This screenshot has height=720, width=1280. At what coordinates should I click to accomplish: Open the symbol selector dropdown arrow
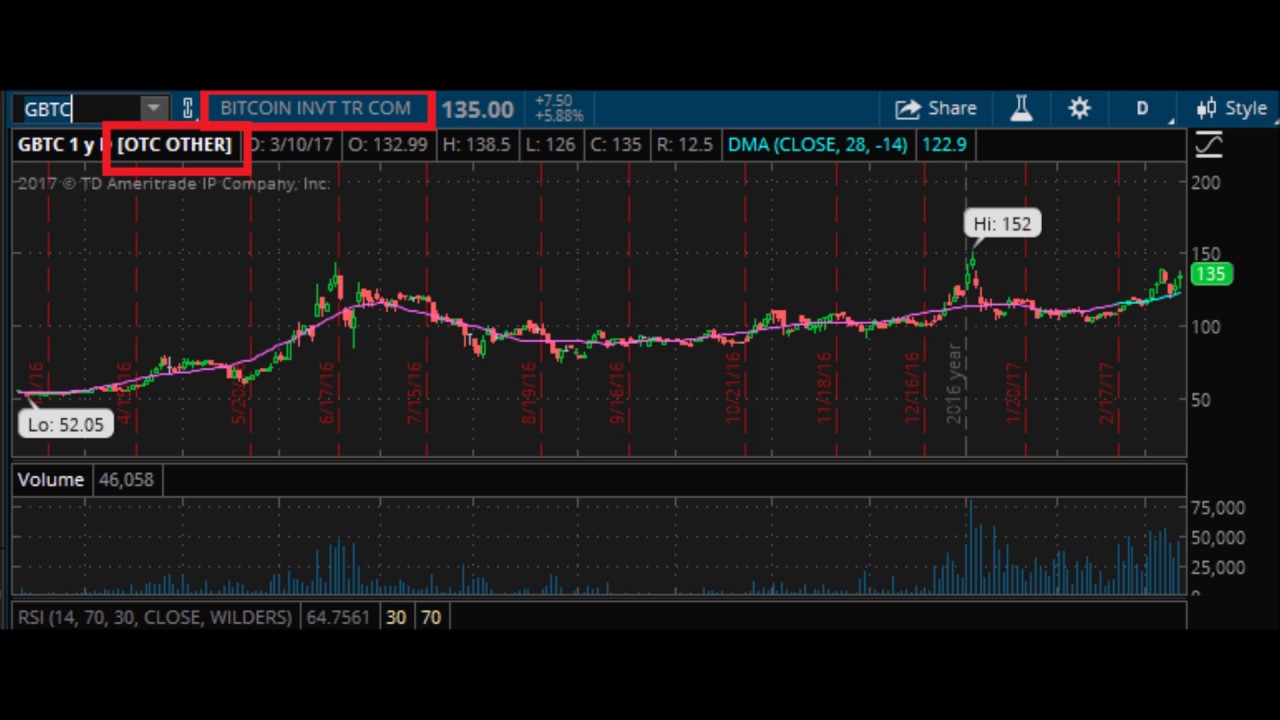pos(154,109)
